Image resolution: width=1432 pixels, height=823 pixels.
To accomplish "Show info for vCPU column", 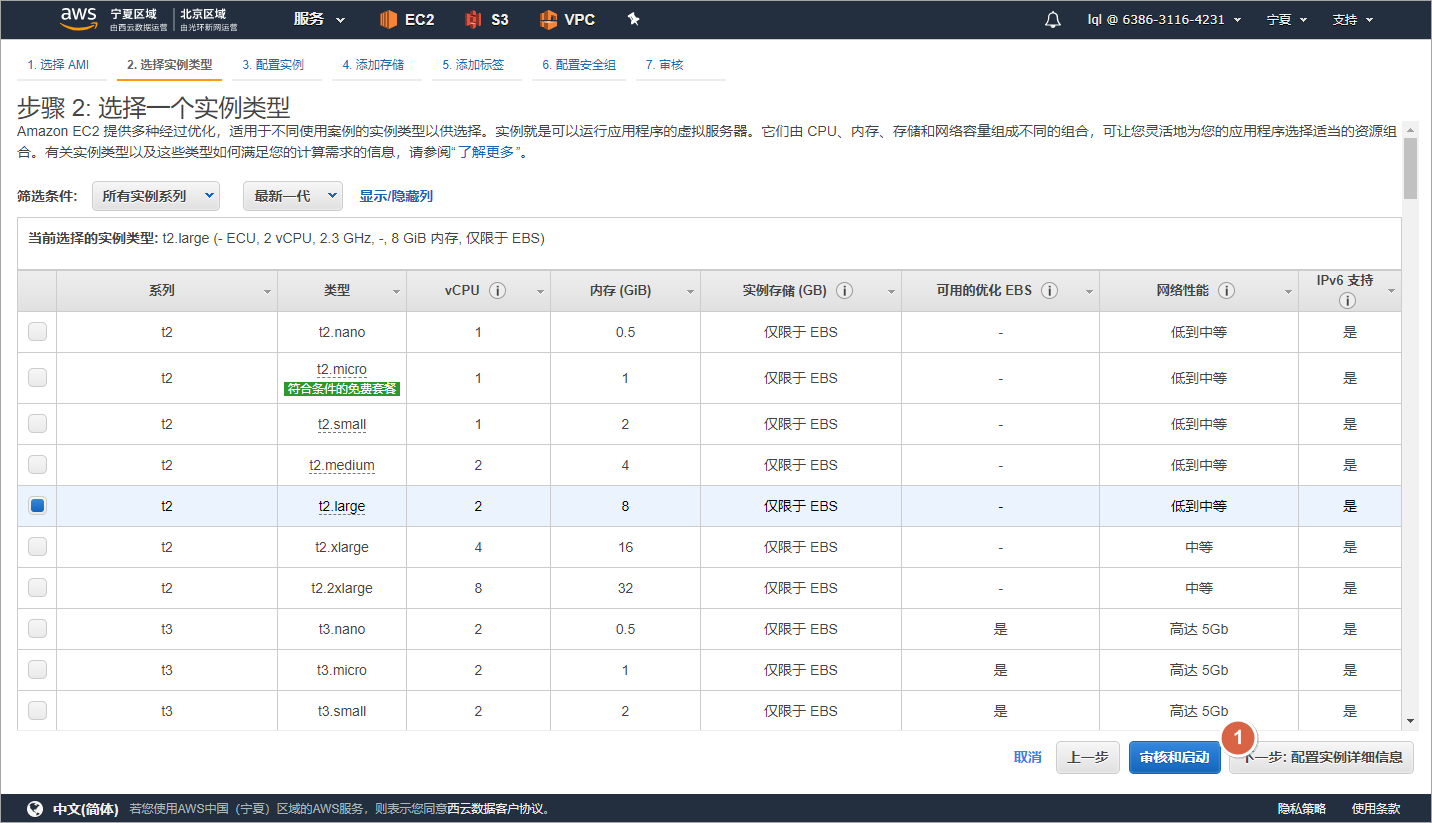I will (498, 291).
